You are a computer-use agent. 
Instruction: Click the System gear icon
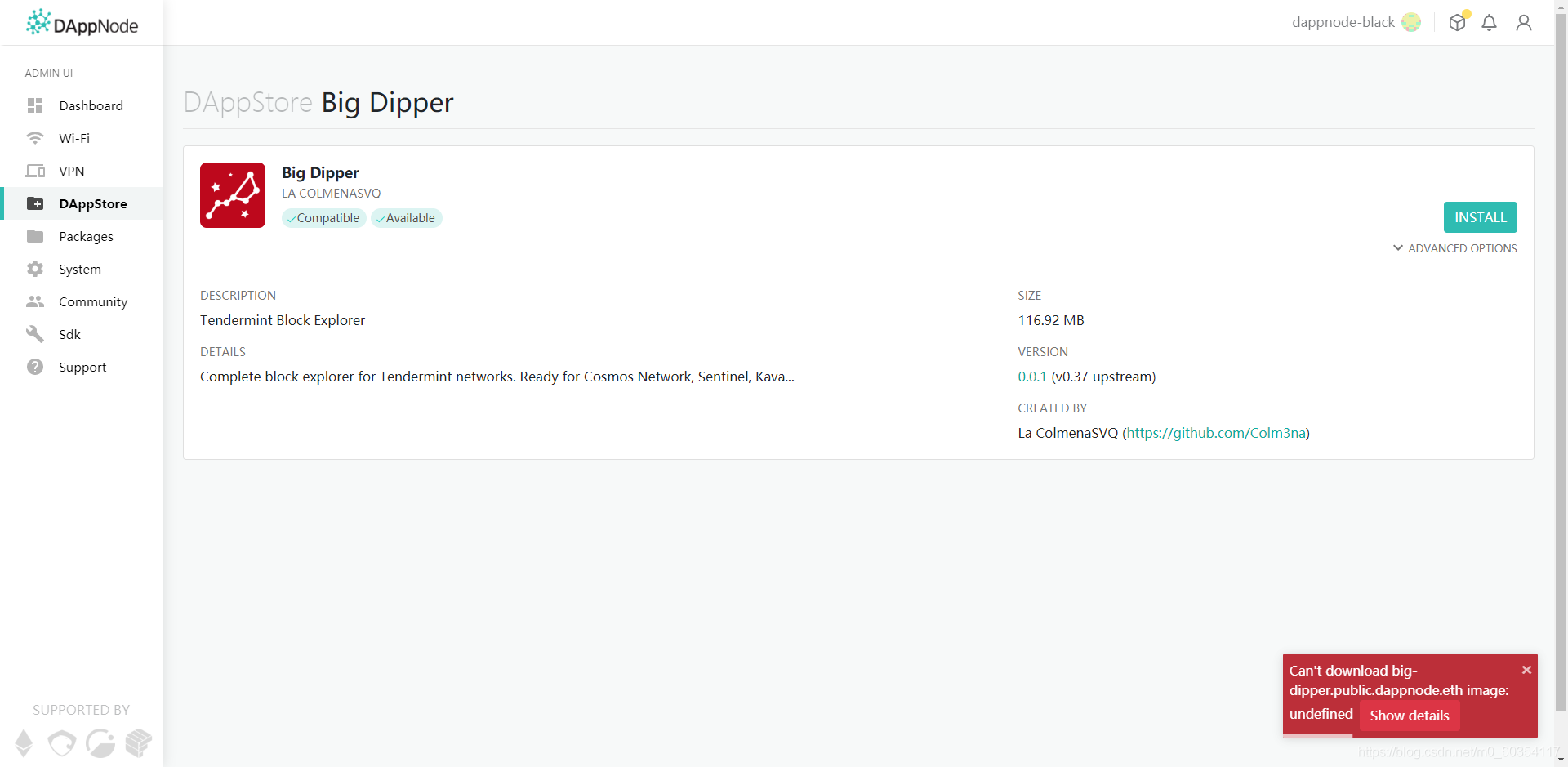pyautogui.click(x=35, y=269)
